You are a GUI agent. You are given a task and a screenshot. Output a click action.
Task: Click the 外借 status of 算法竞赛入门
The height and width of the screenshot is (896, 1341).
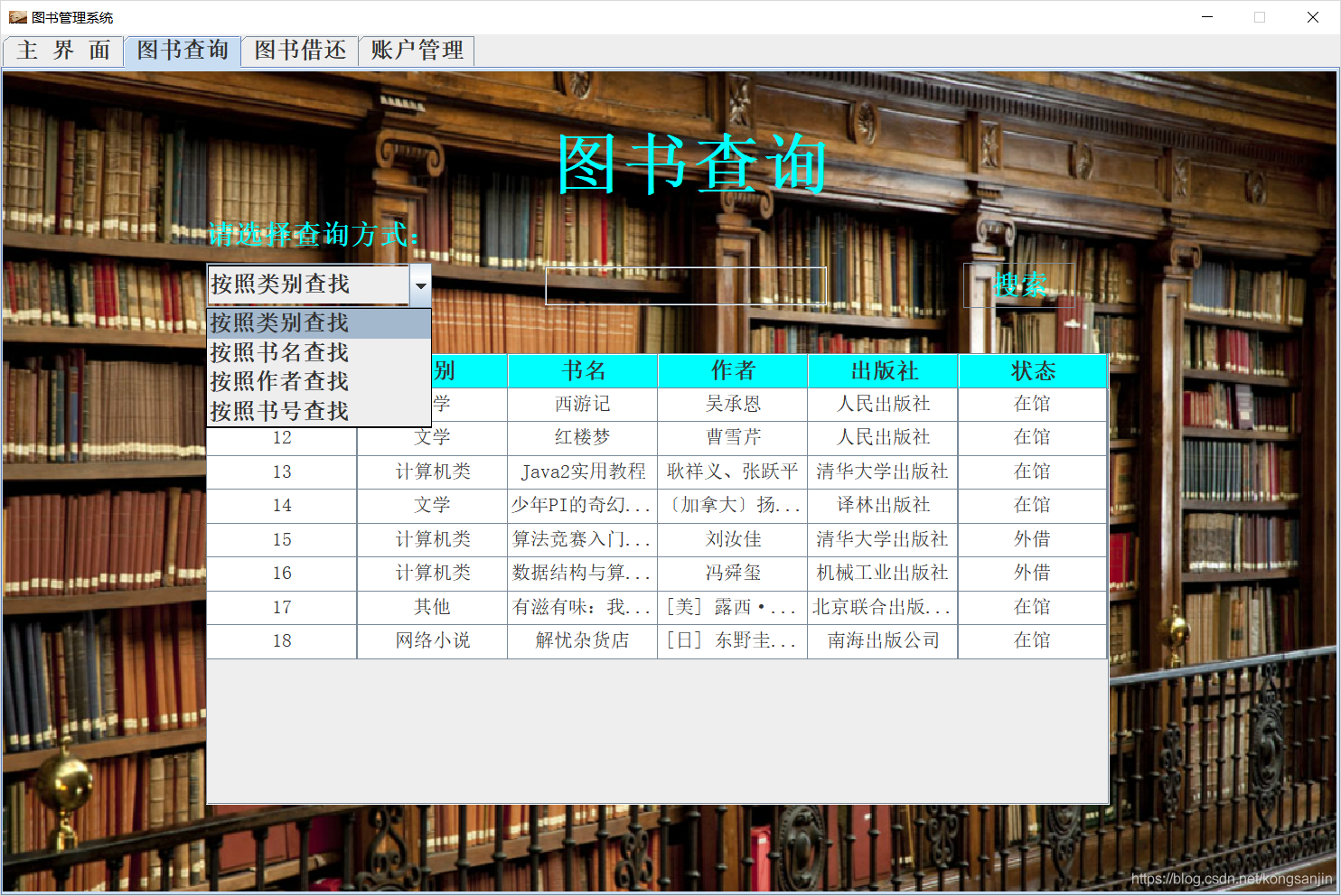(1031, 539)
